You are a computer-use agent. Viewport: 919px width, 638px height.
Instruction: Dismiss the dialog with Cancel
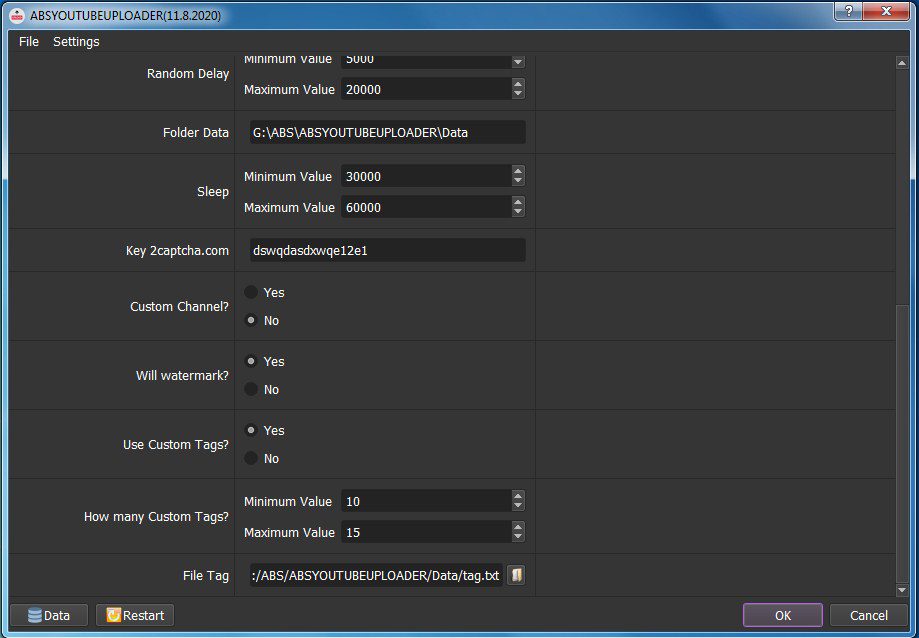869,615
